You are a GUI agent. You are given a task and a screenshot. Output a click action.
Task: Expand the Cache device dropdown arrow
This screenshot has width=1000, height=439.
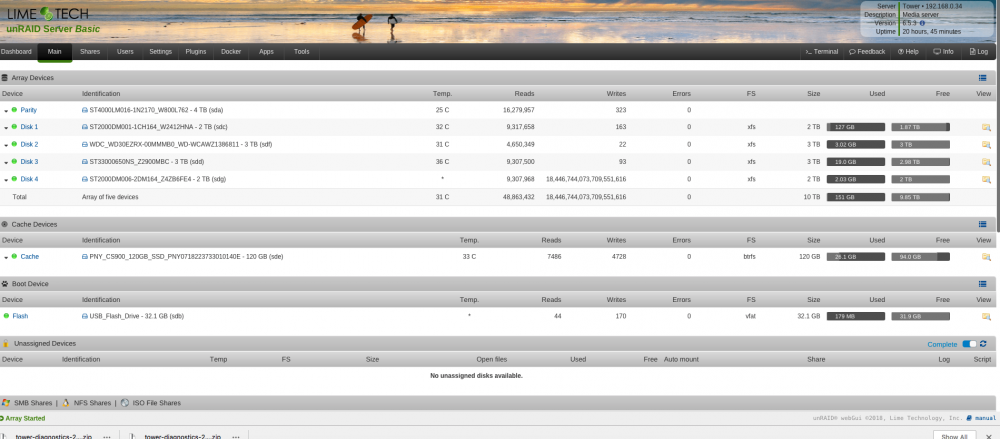pos(6,257)
